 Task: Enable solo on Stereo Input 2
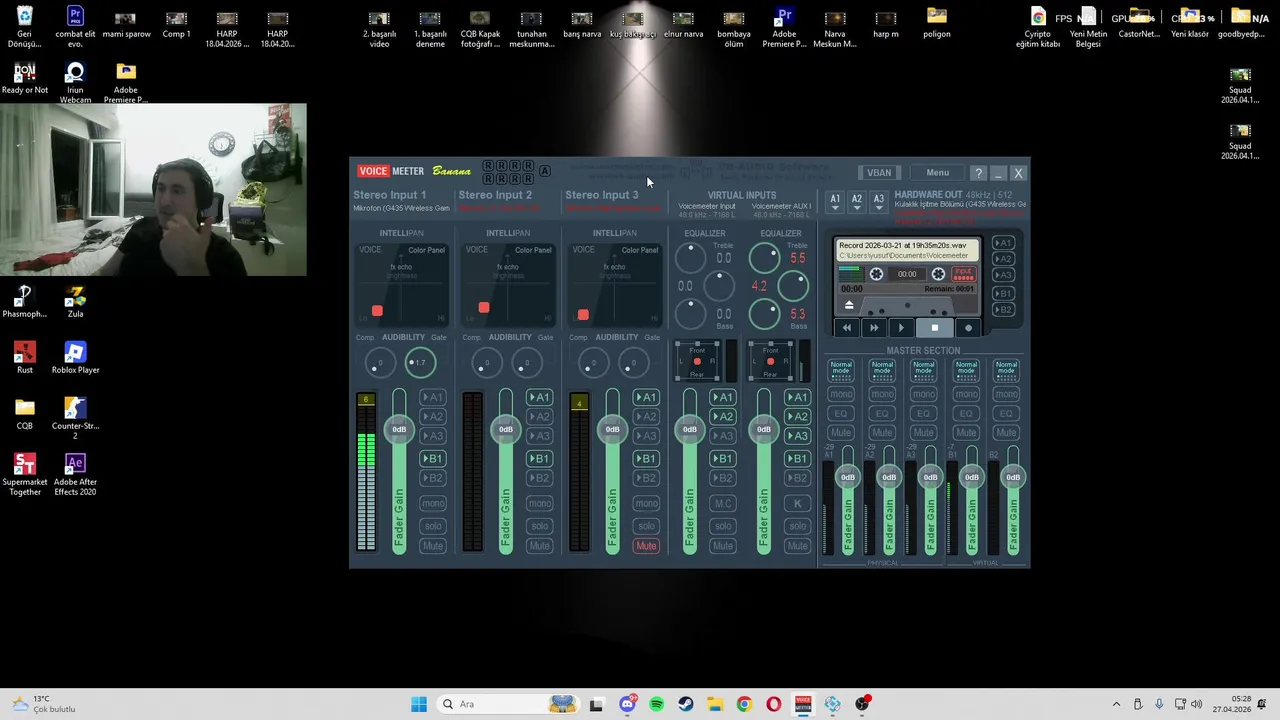539,526
